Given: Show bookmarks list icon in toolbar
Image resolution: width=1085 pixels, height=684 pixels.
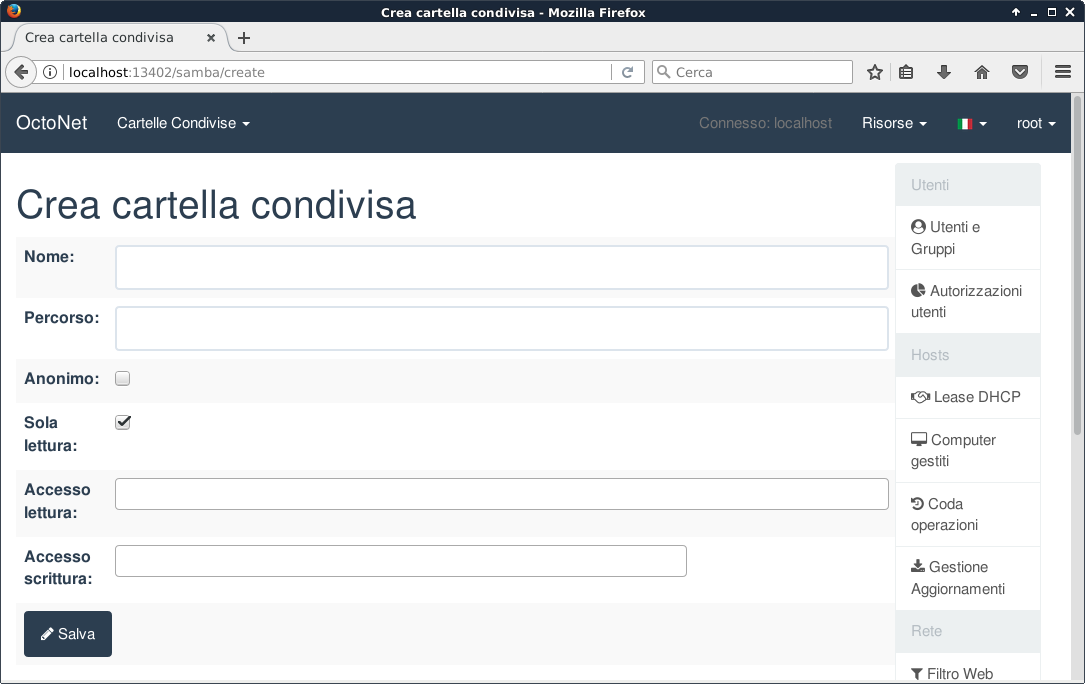Looking at the screenshot, I should [906, 72].
